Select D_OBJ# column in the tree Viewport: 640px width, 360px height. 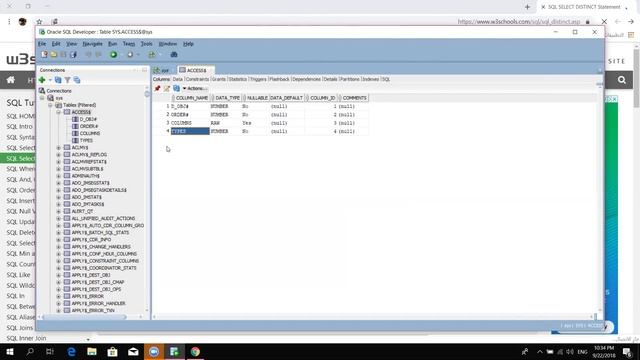pyautogui.click(x=88, y=119)
